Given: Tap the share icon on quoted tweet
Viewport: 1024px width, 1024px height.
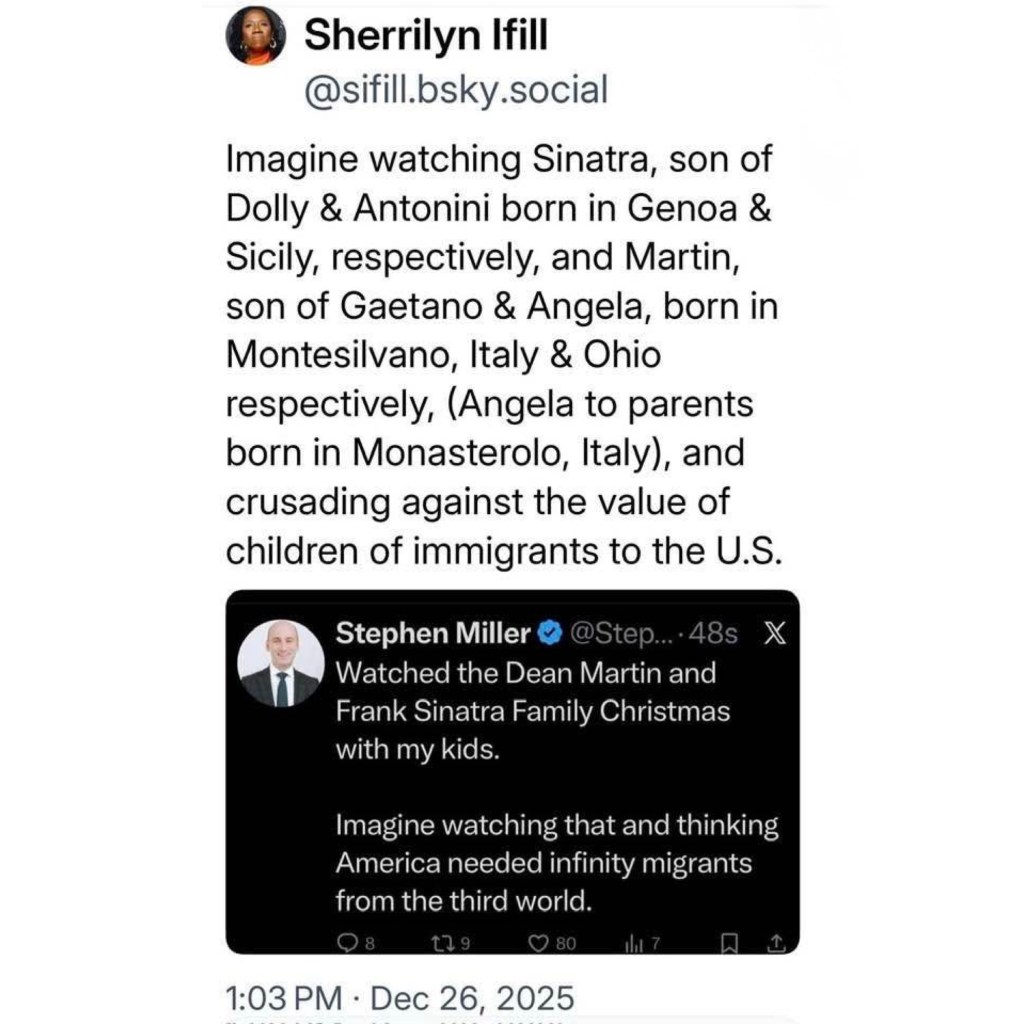Looking at the screenshot, I should click(775, 942).
